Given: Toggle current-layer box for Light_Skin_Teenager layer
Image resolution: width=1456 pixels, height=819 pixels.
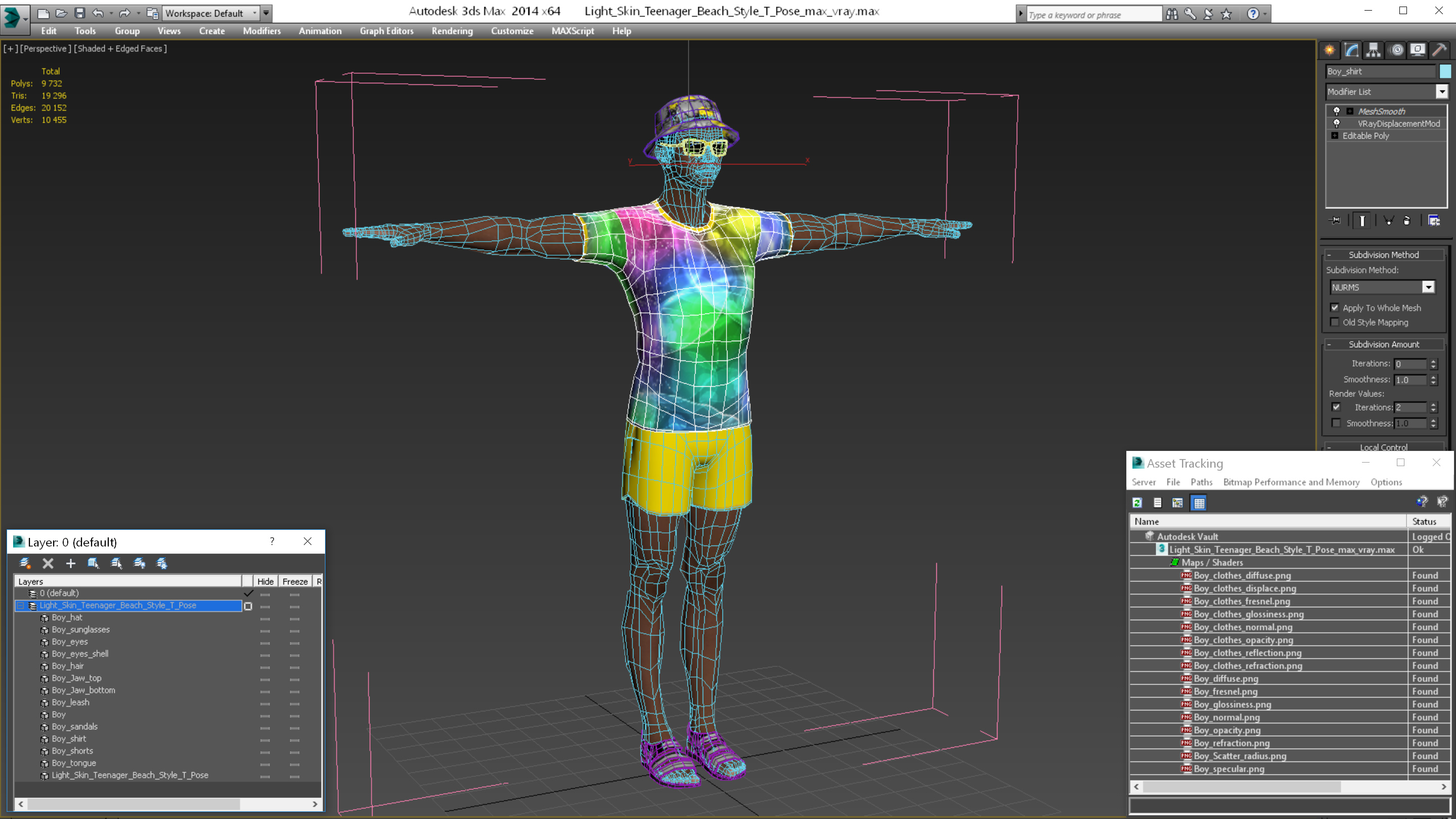Looking at the screenshot, I should click(x=248, y=606).
